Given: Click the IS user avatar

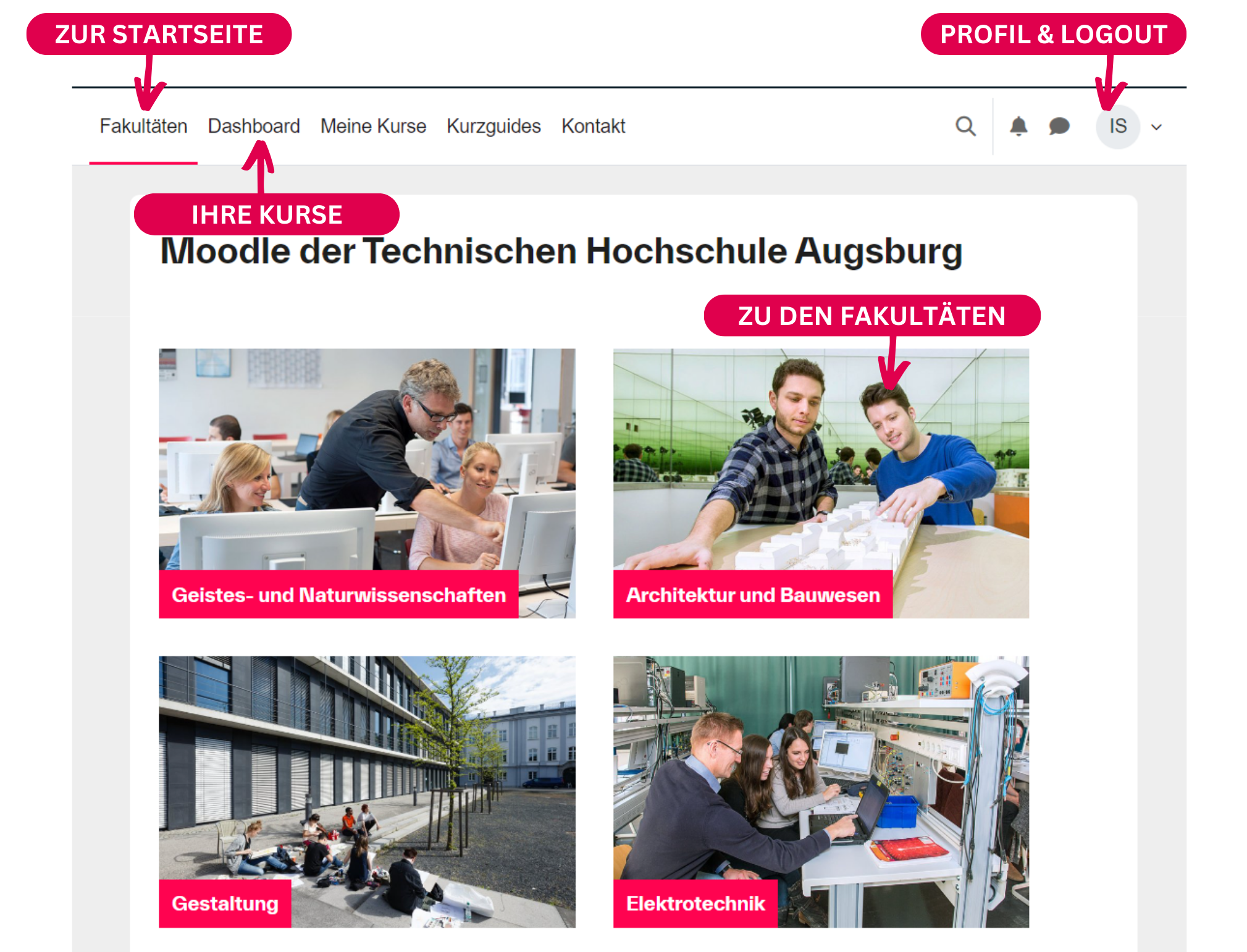Looking at the screenshot, I should pyautogui.click(x=1118, y=126).
